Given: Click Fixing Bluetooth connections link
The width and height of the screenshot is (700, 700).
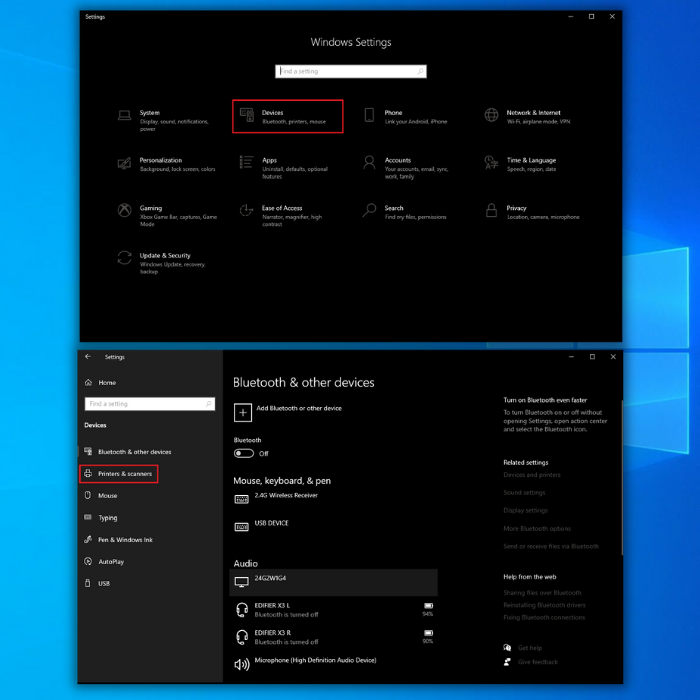Looking at the screenshot, I should 544,617.
